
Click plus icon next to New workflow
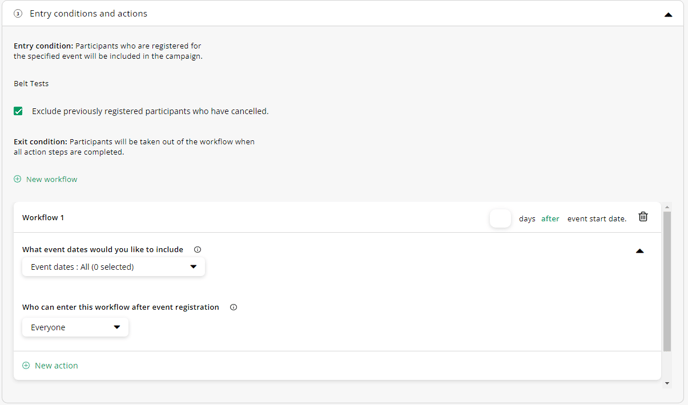pos(18,179)
